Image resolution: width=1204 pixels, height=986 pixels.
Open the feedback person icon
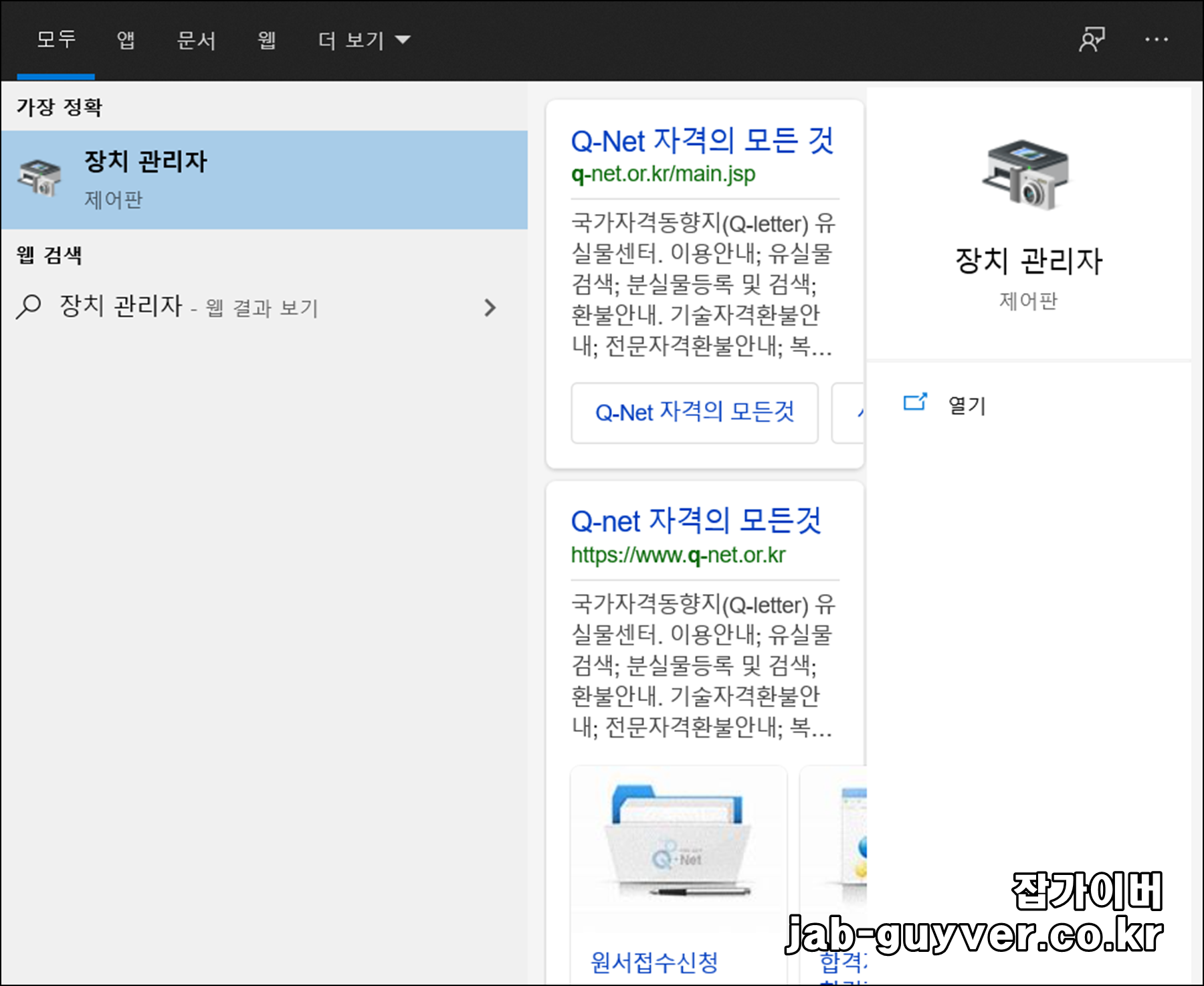[x=1092, y=40]
